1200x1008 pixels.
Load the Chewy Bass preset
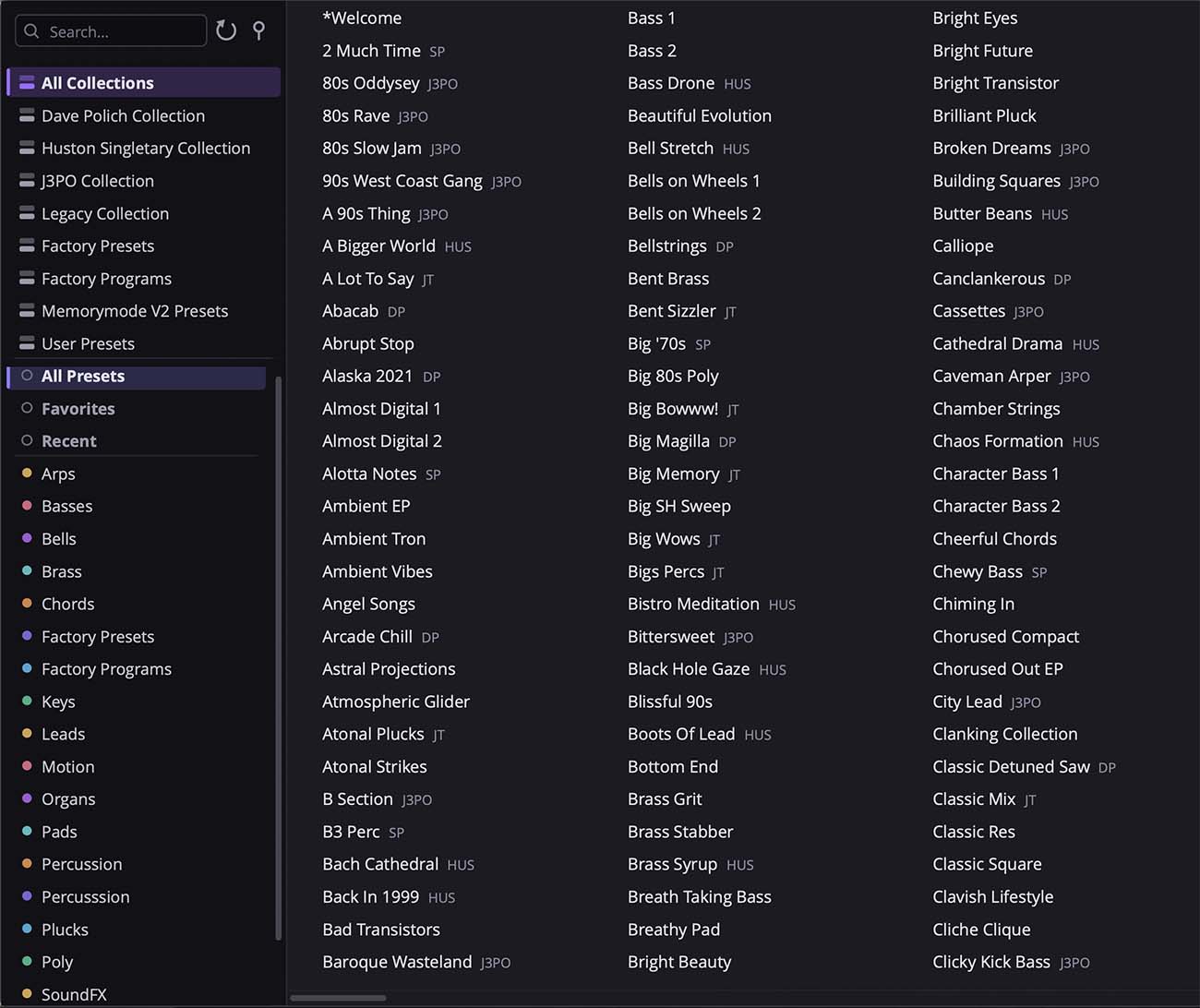978,571
